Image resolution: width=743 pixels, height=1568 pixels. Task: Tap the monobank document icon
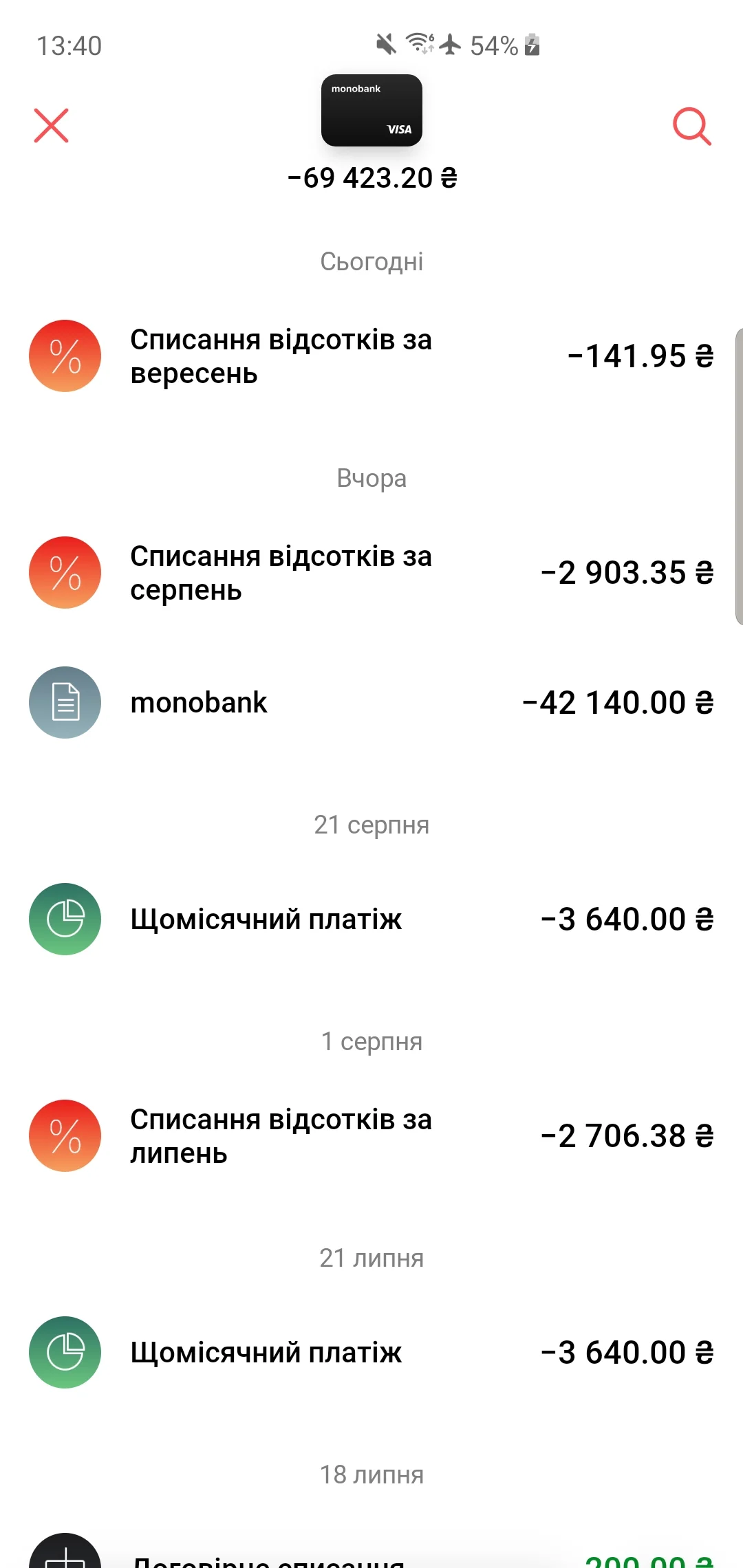tap(65, 703)
